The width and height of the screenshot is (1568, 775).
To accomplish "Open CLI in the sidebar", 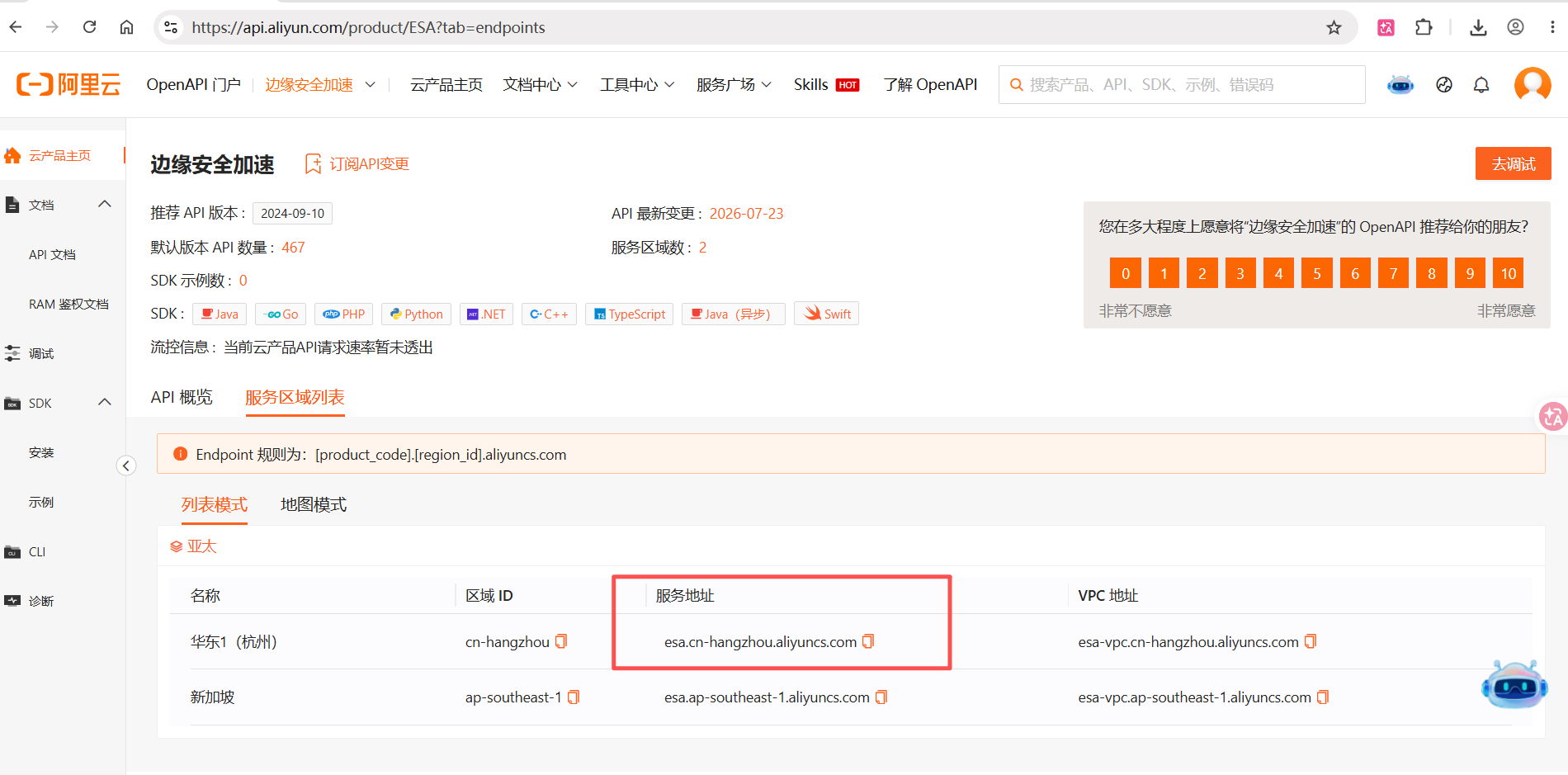I will (37, 551).
